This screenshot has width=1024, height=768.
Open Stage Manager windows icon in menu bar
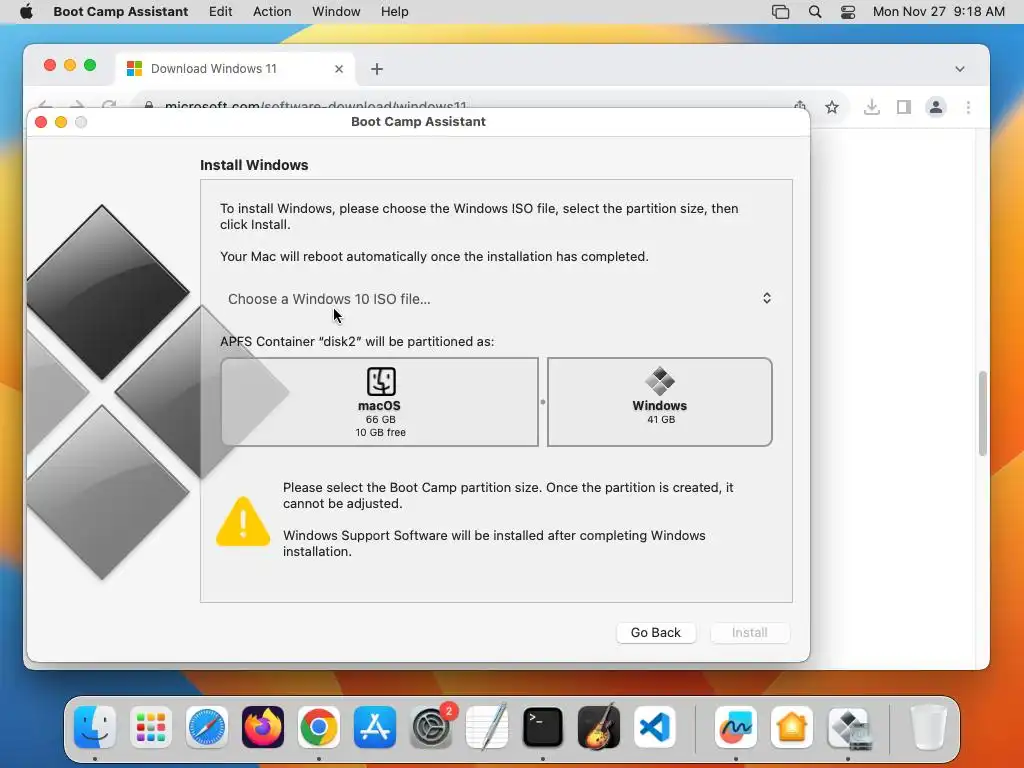click(780, 12)
